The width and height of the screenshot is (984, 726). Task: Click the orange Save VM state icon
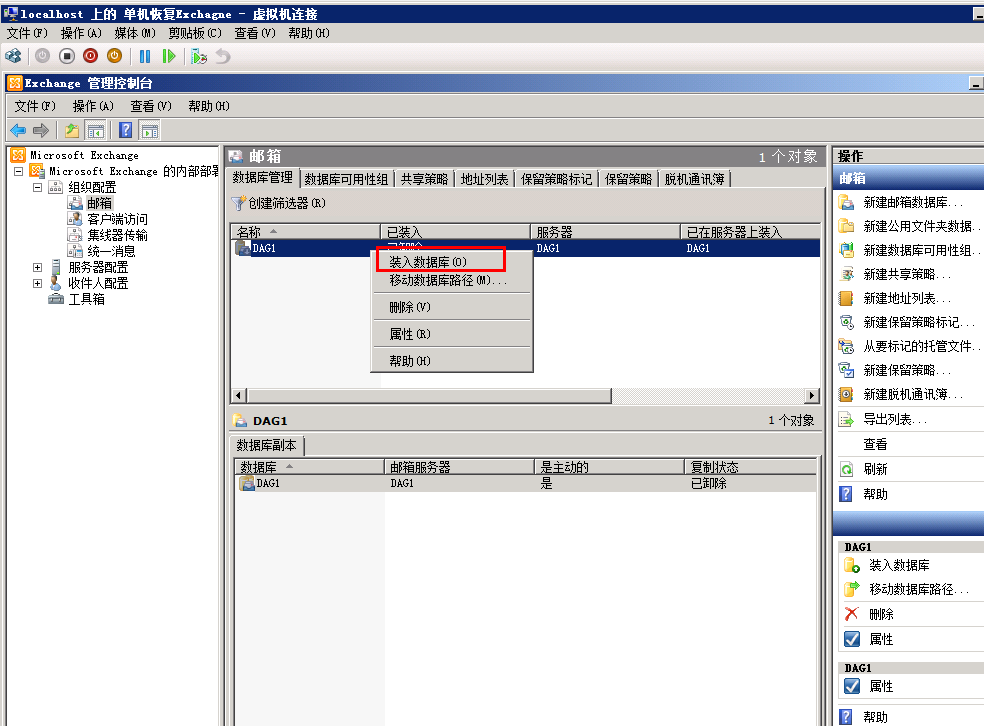click(114, 56)
